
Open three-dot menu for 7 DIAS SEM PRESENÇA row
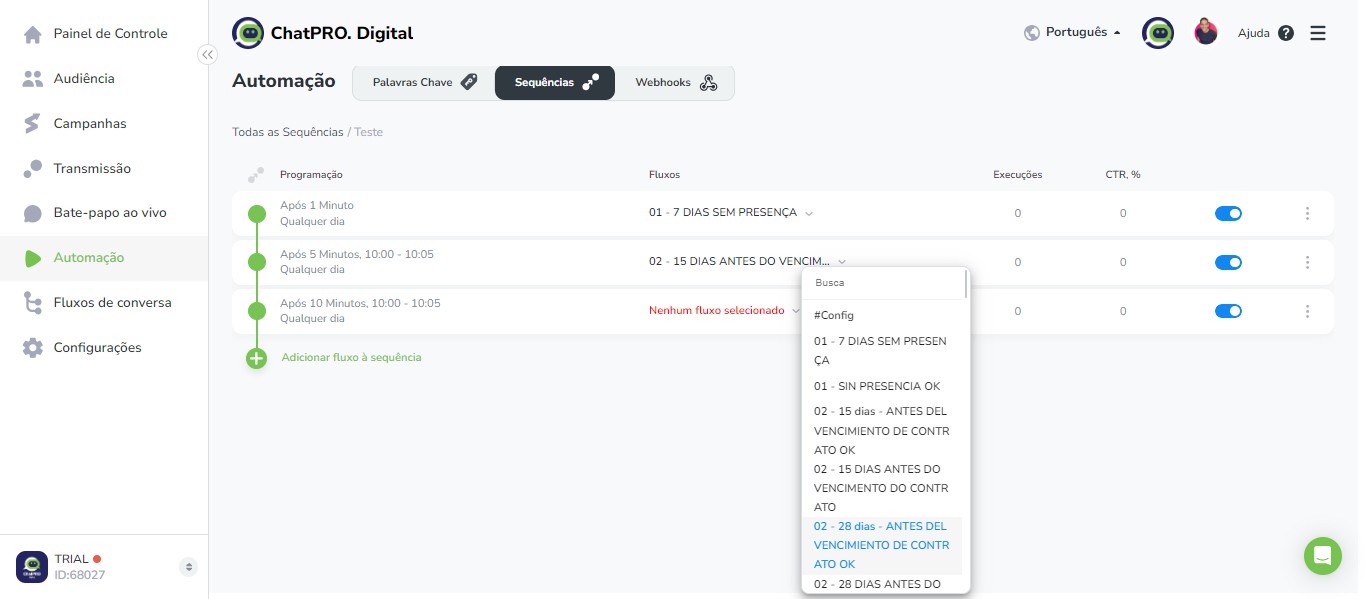click(1307, 213)
